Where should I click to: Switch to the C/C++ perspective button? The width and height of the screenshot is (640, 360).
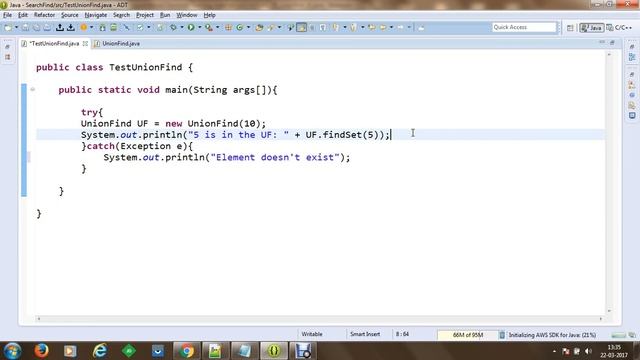[x=619, y=28]
